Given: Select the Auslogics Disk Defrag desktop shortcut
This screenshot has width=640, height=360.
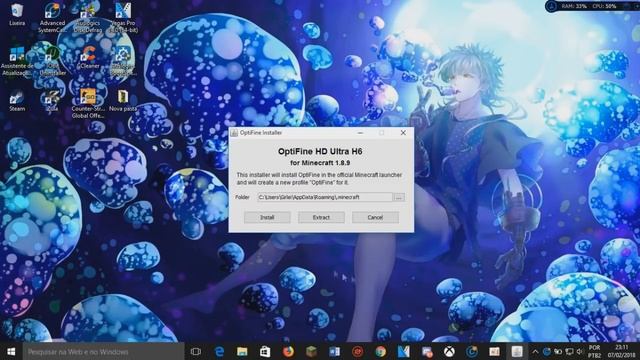Looking at the screenshot, I should coord(87,18).
